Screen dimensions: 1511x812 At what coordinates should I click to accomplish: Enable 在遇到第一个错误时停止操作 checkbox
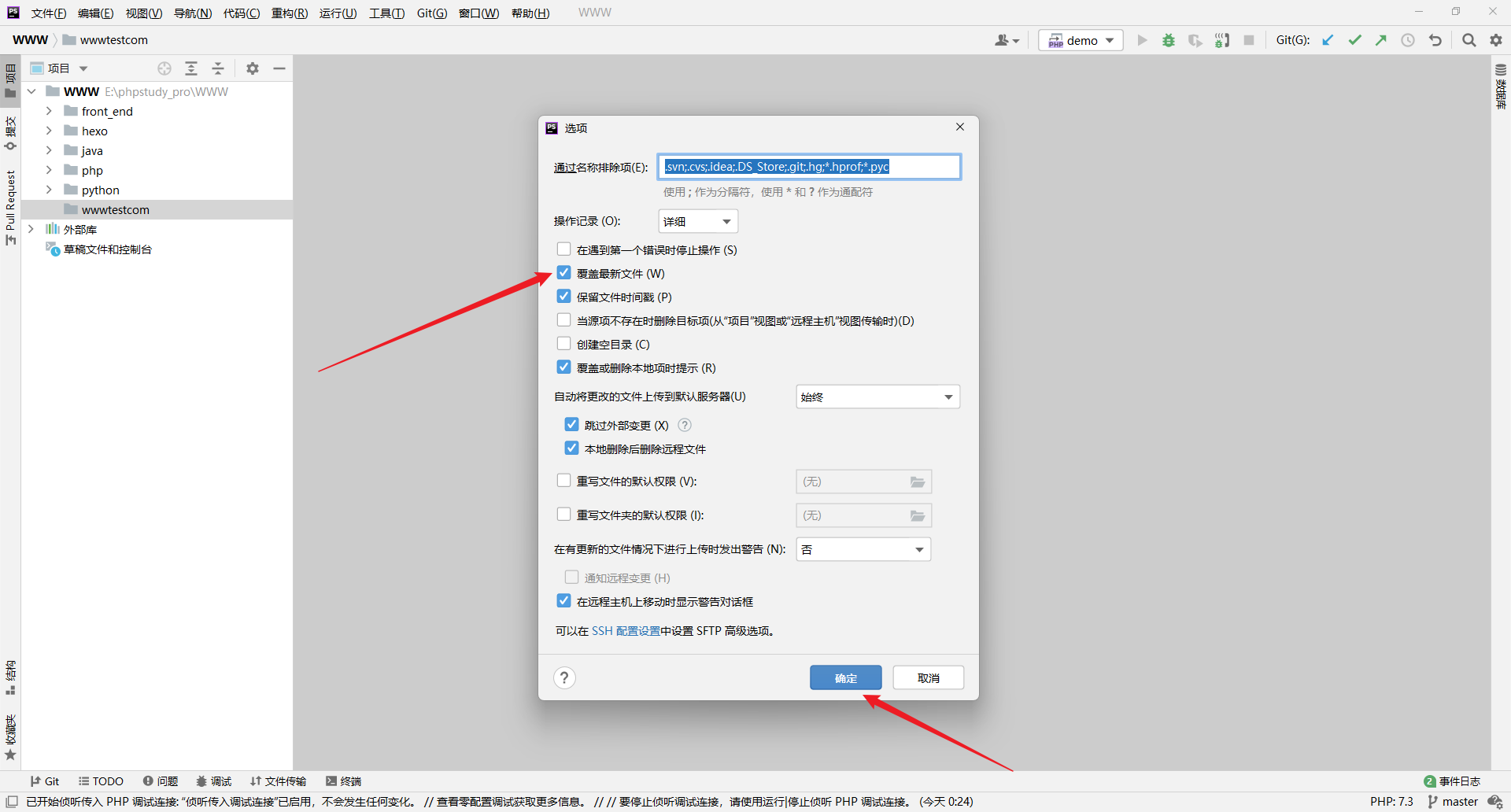point(563,249)
